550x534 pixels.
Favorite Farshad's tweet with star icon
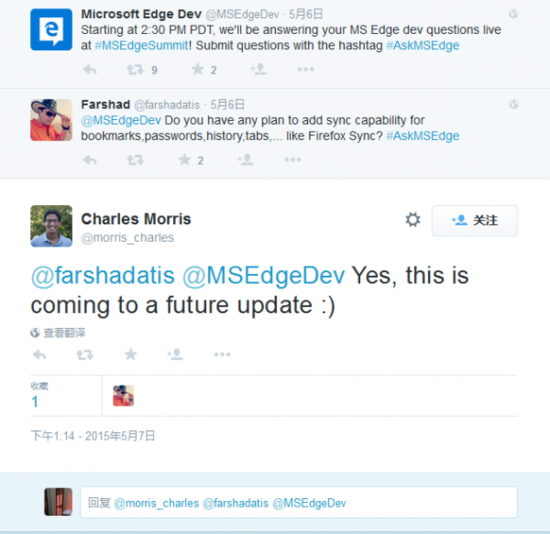pos(185,160)
